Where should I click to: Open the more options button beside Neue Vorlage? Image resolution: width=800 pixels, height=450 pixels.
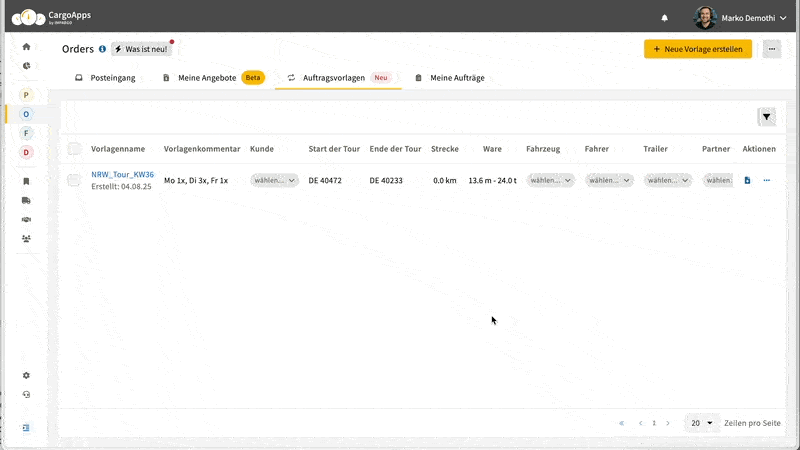click(772, 49)
